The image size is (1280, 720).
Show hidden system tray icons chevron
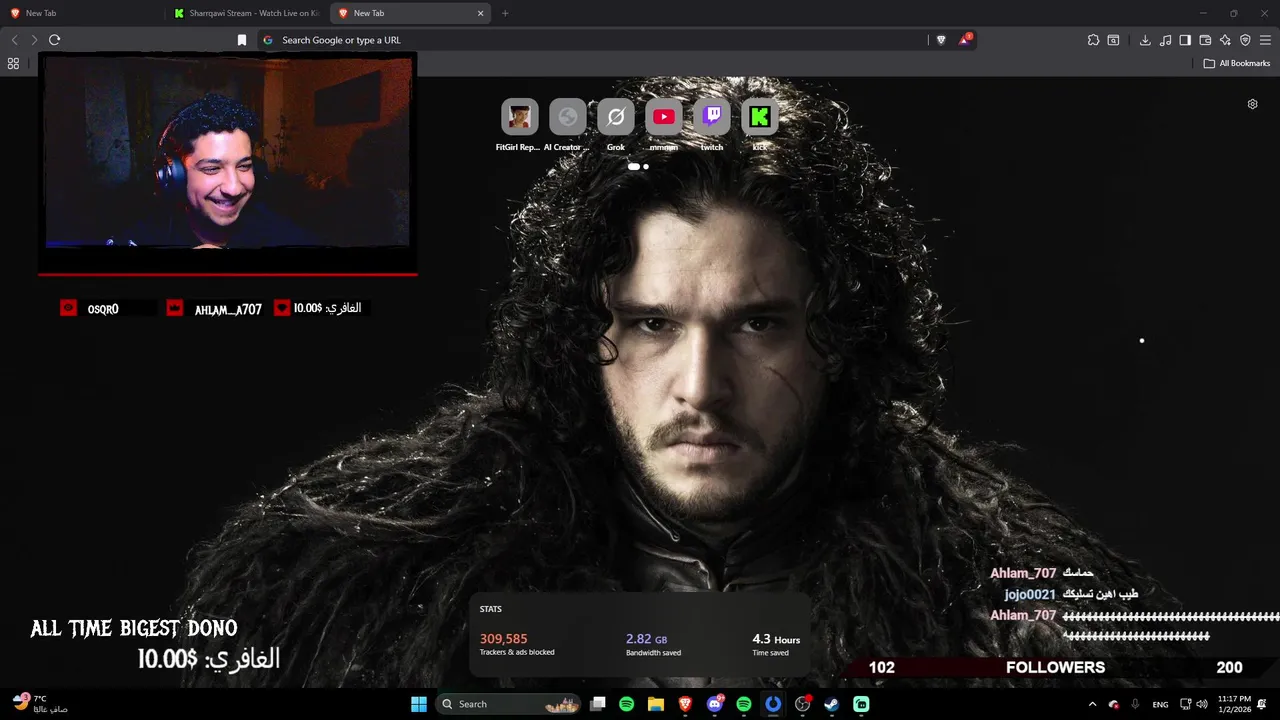pyautogui.click(x=1092, y=704)
